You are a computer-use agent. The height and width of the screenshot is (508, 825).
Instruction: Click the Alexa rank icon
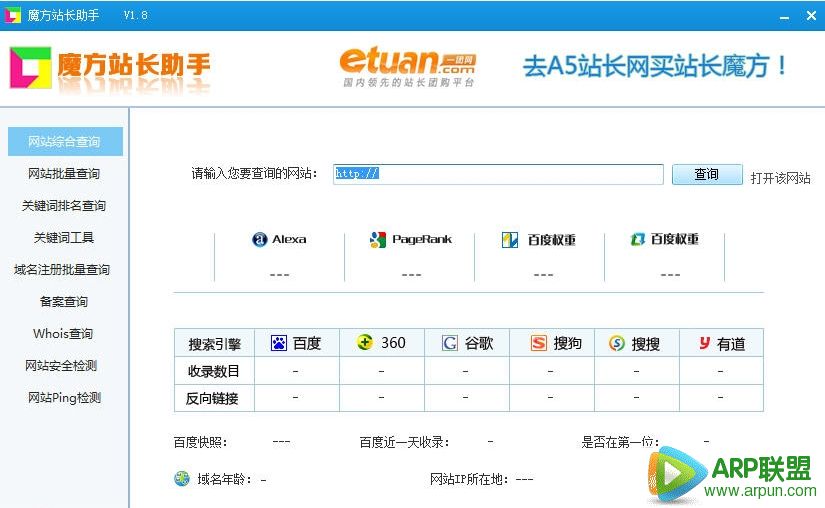point(259,239)
